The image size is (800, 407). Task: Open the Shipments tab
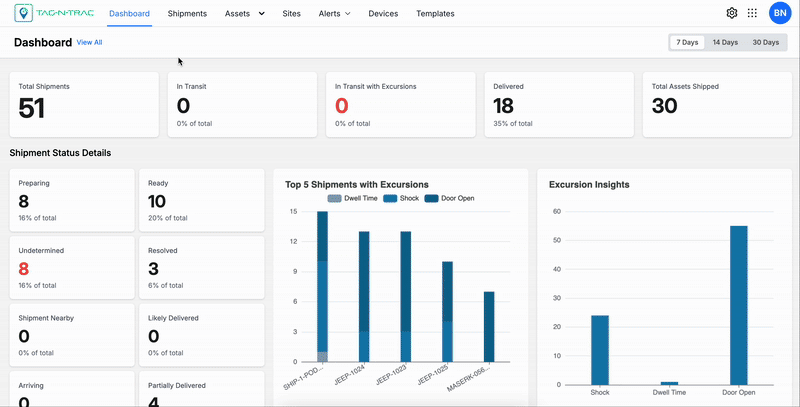click(187, 14)
